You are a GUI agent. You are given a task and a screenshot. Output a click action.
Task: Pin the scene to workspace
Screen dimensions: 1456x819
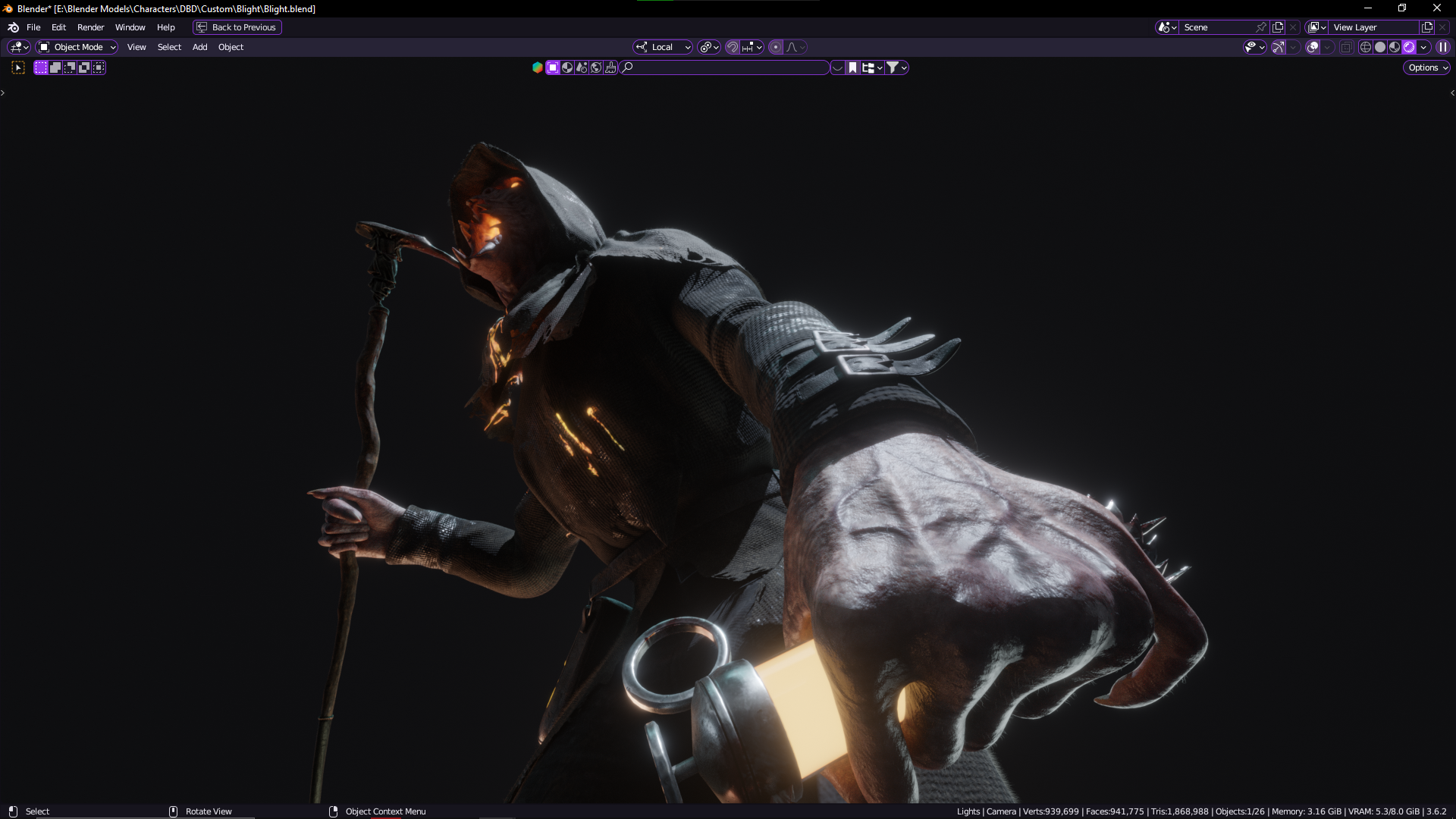click(x=1261, y=27)
